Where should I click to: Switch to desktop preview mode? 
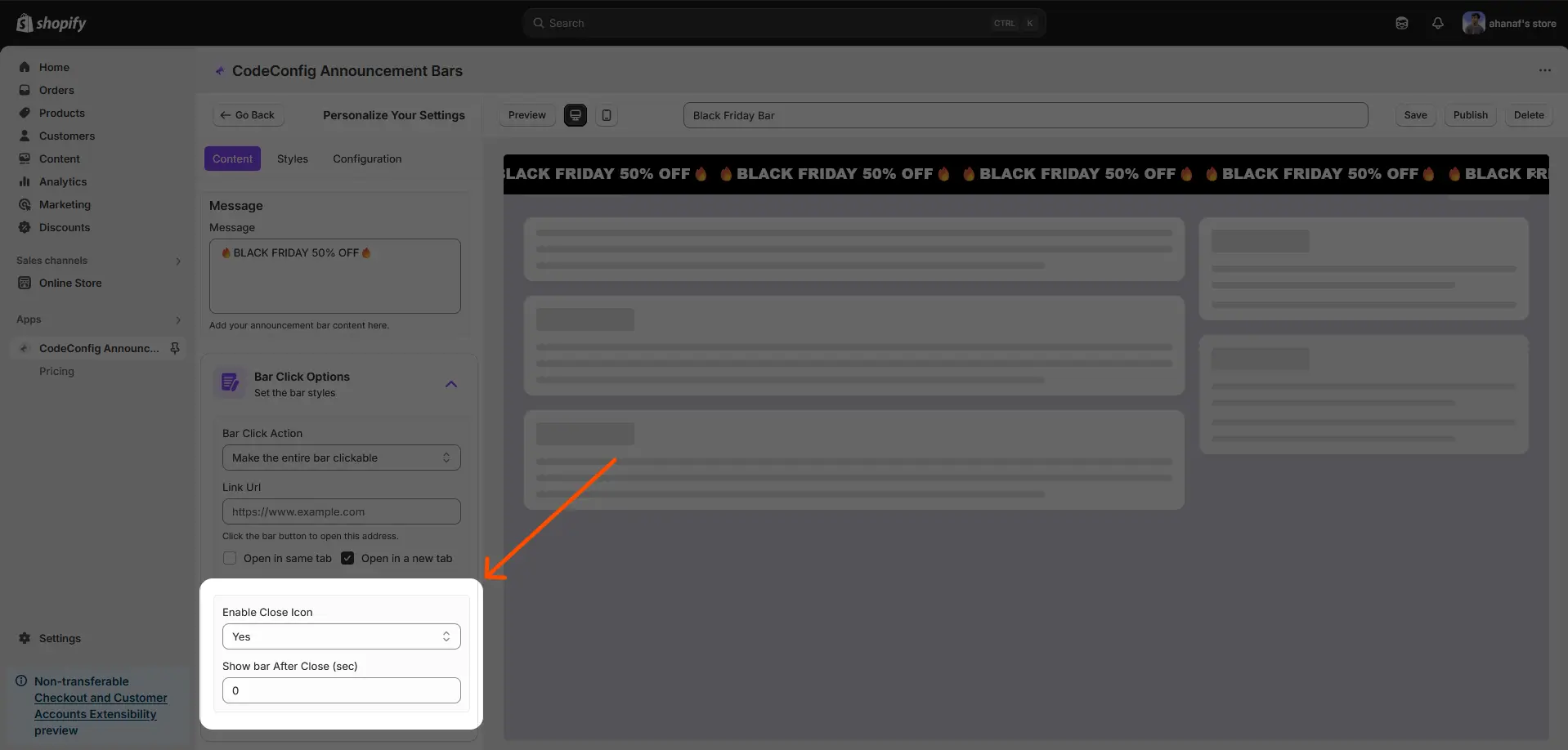tap(576, 115)
